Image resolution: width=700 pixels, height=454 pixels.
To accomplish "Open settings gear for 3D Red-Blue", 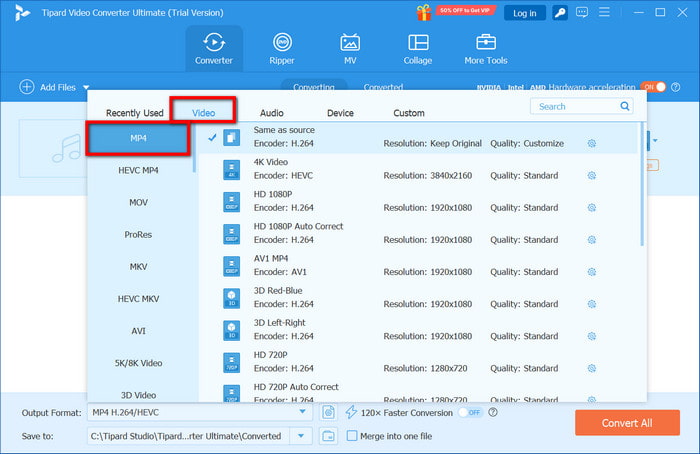I will coord(592,304).
